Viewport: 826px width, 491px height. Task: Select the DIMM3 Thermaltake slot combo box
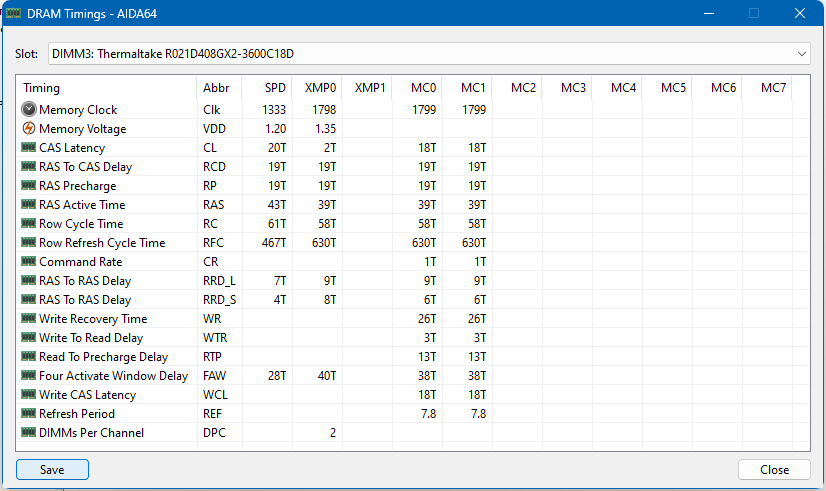click(x=429, y=54)
